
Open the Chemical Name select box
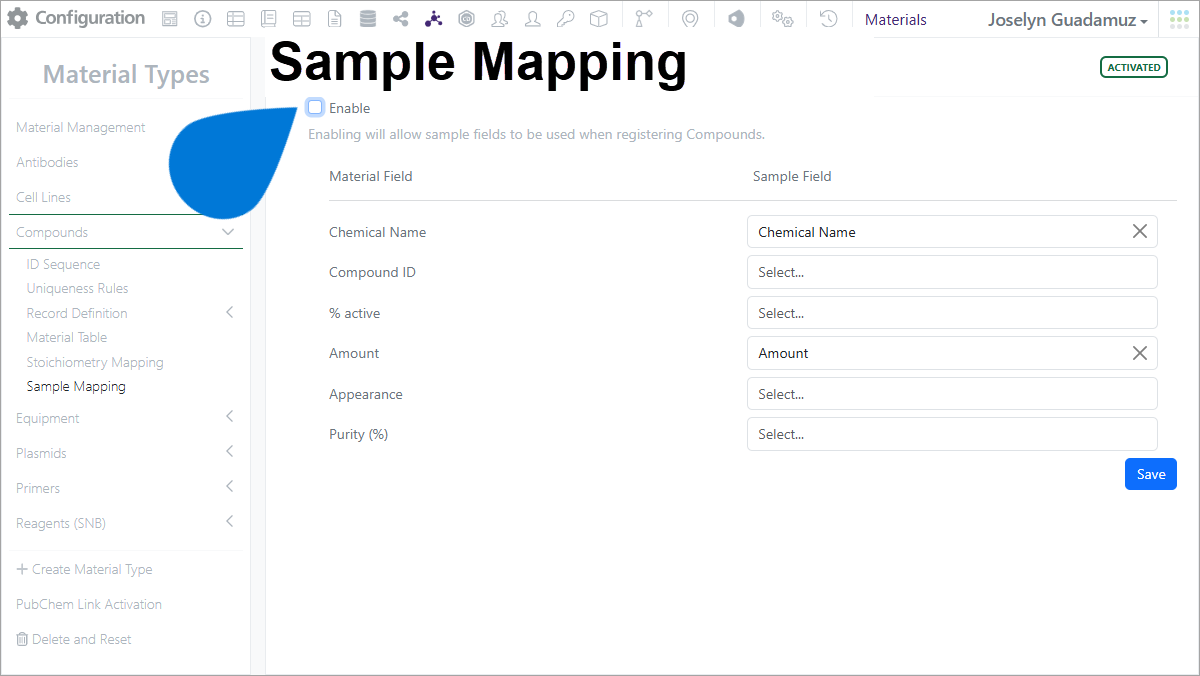coord(952,232)
